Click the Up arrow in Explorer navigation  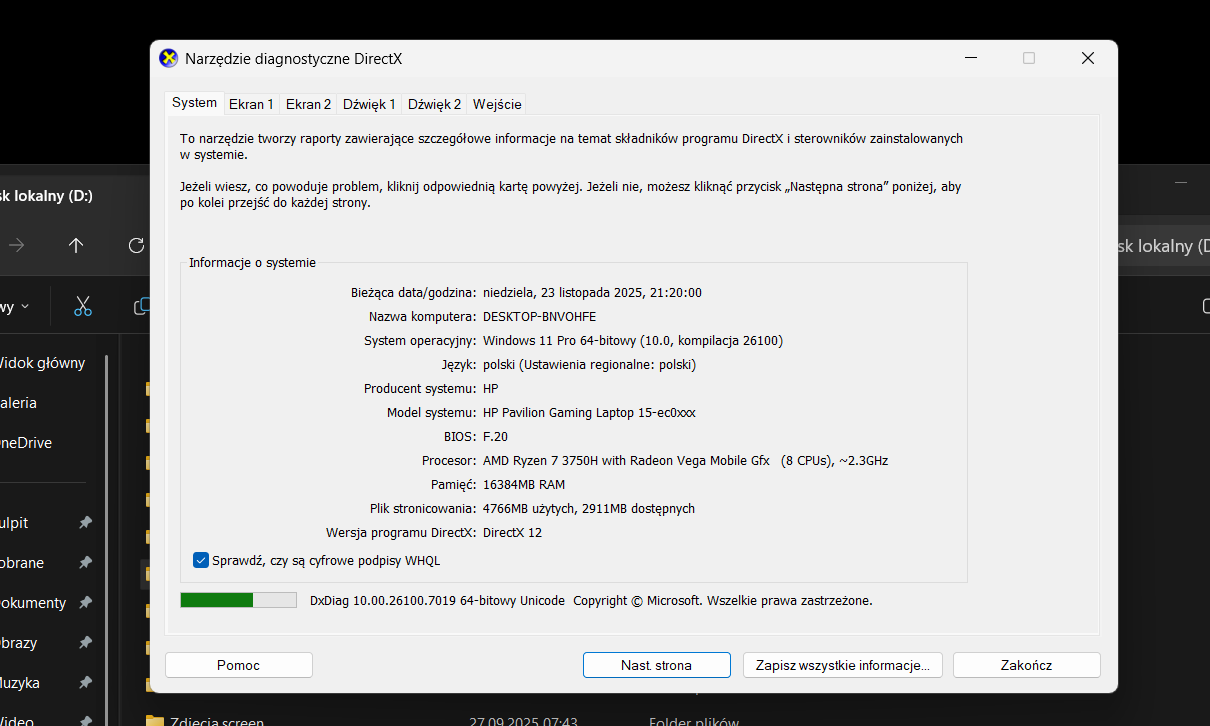76,245
